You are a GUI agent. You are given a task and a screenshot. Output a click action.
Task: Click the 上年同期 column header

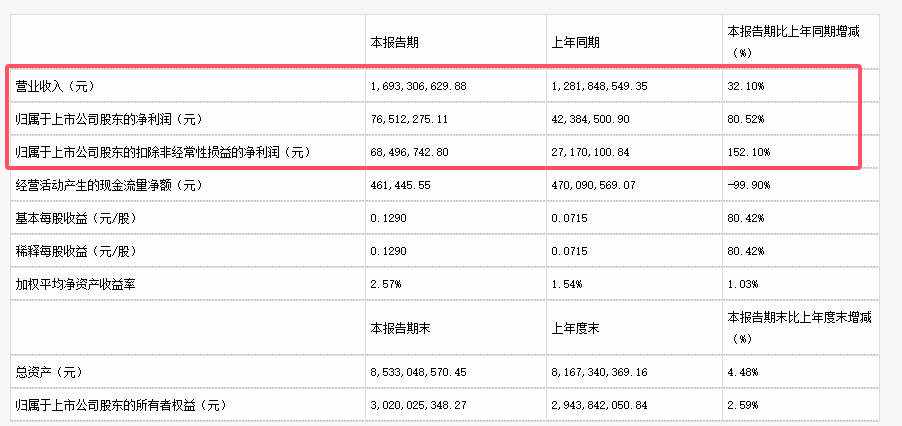[x=573, y=43]
